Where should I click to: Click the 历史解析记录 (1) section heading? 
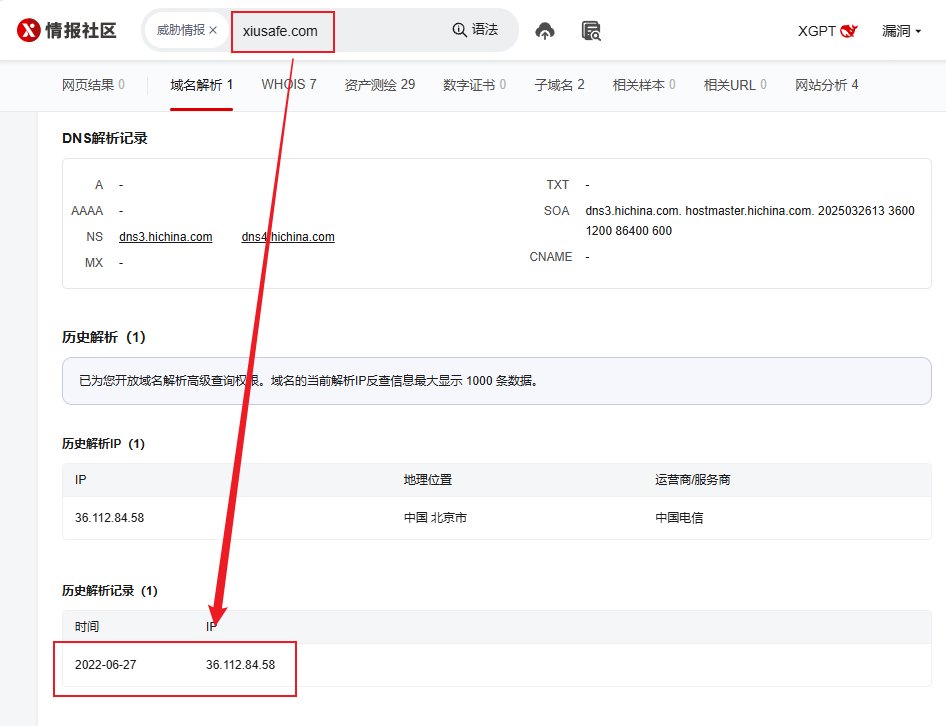pos(110,591)
